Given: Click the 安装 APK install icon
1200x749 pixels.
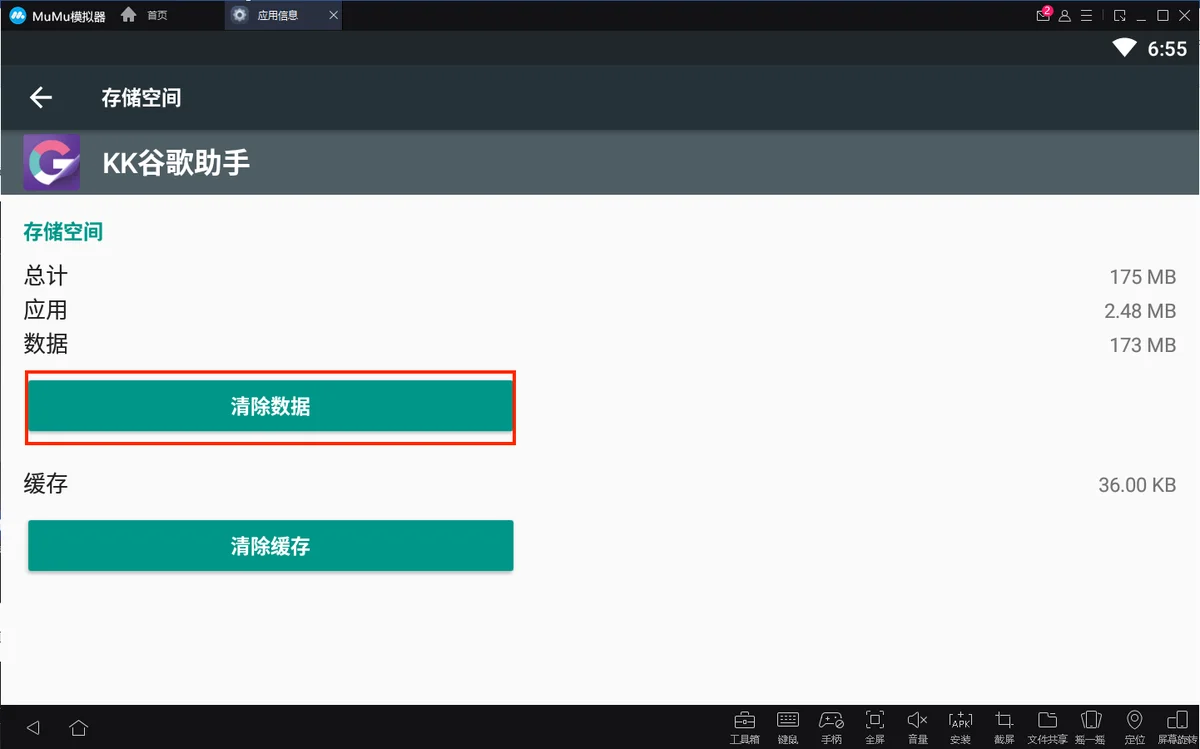Looking at the screenshot, I should (960, 726).
